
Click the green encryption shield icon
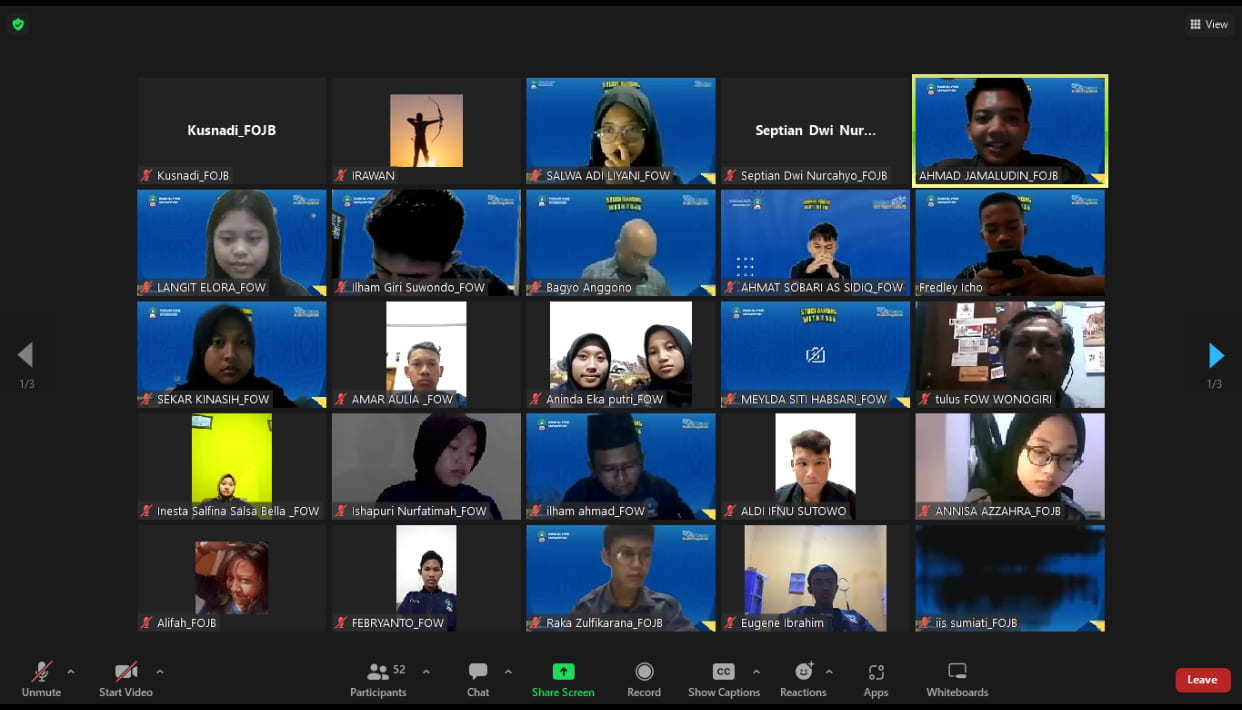(18, 24)
